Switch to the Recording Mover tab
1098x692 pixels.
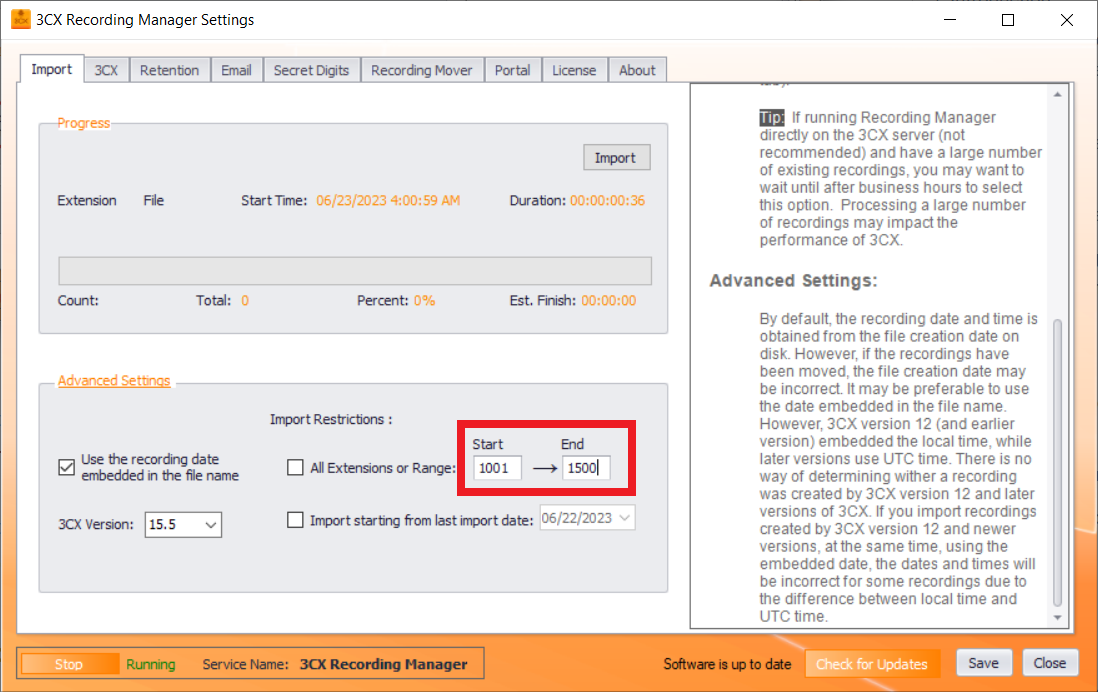[x=421, y=69]
